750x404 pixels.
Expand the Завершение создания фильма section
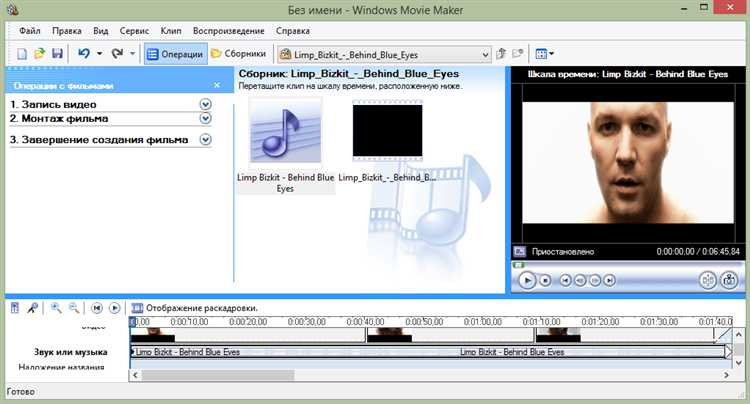click(x=205, y=140)
